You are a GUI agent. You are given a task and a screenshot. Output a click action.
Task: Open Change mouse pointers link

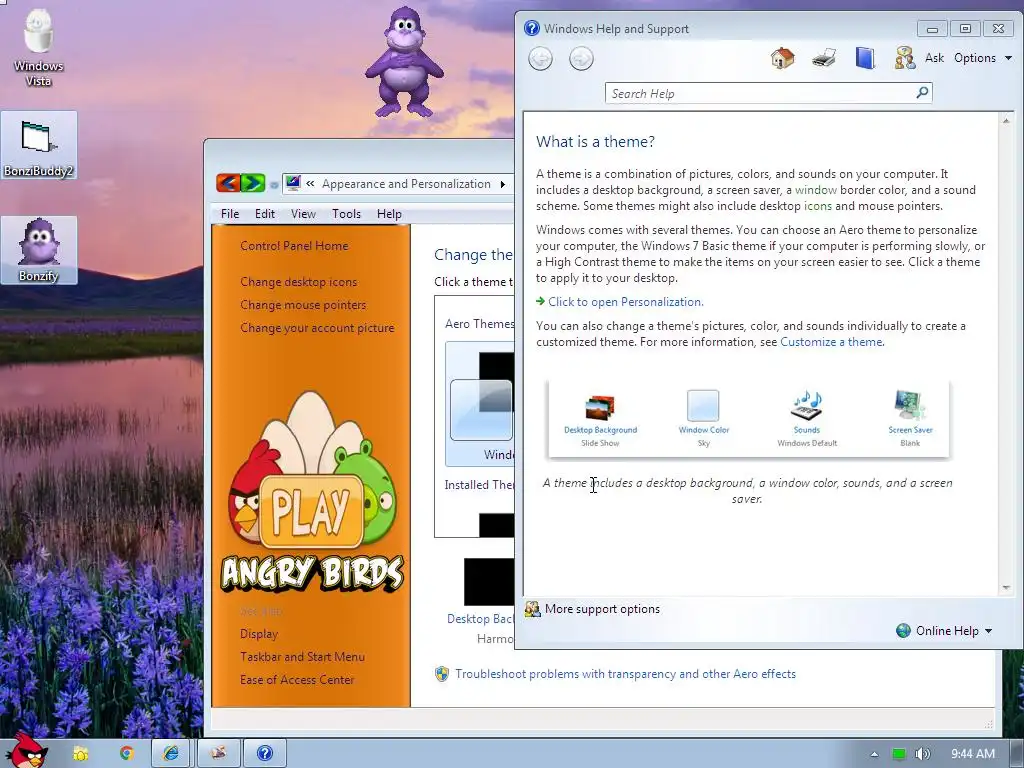(x=303, y=305)
